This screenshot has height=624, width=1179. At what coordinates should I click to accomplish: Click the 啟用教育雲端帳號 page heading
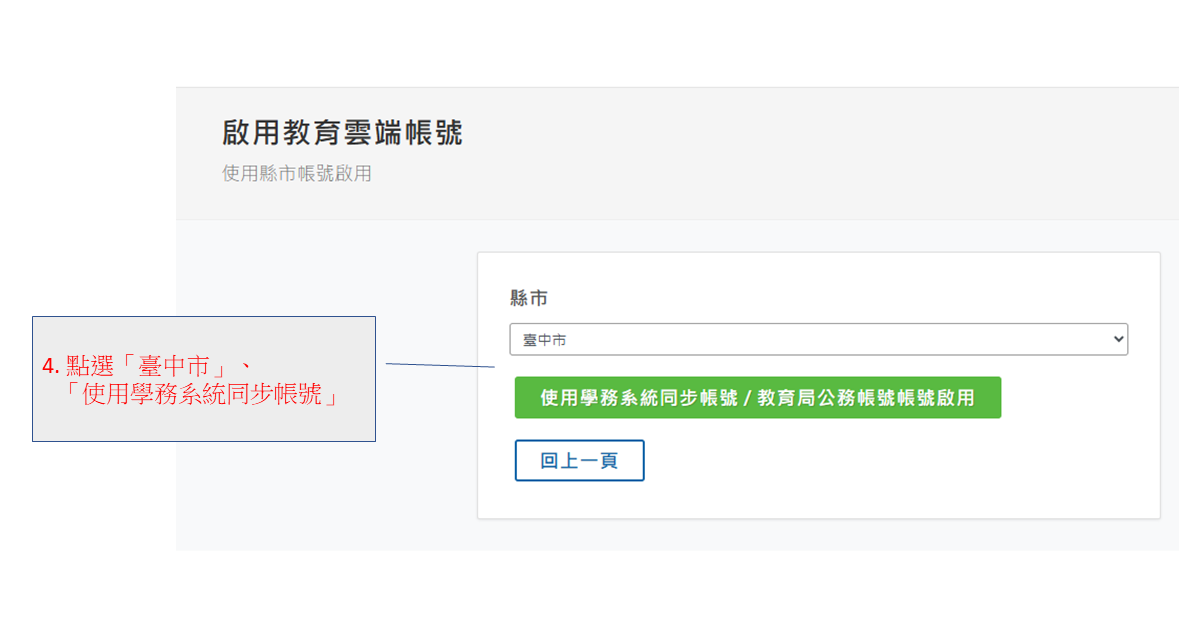(x=342, y=133)
